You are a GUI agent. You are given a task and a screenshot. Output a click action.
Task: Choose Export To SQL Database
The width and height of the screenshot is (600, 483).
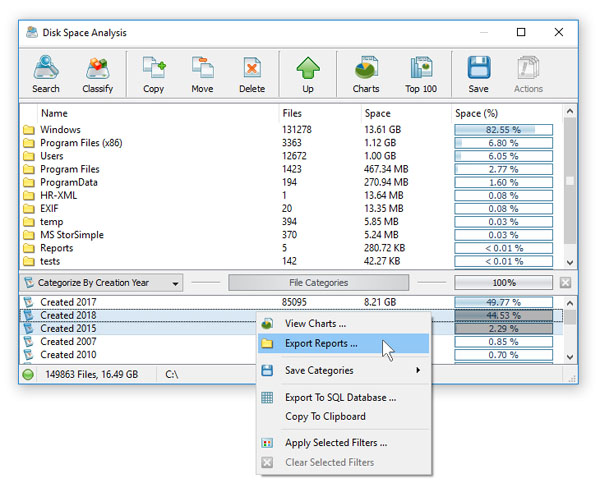[x=344, y=398]
